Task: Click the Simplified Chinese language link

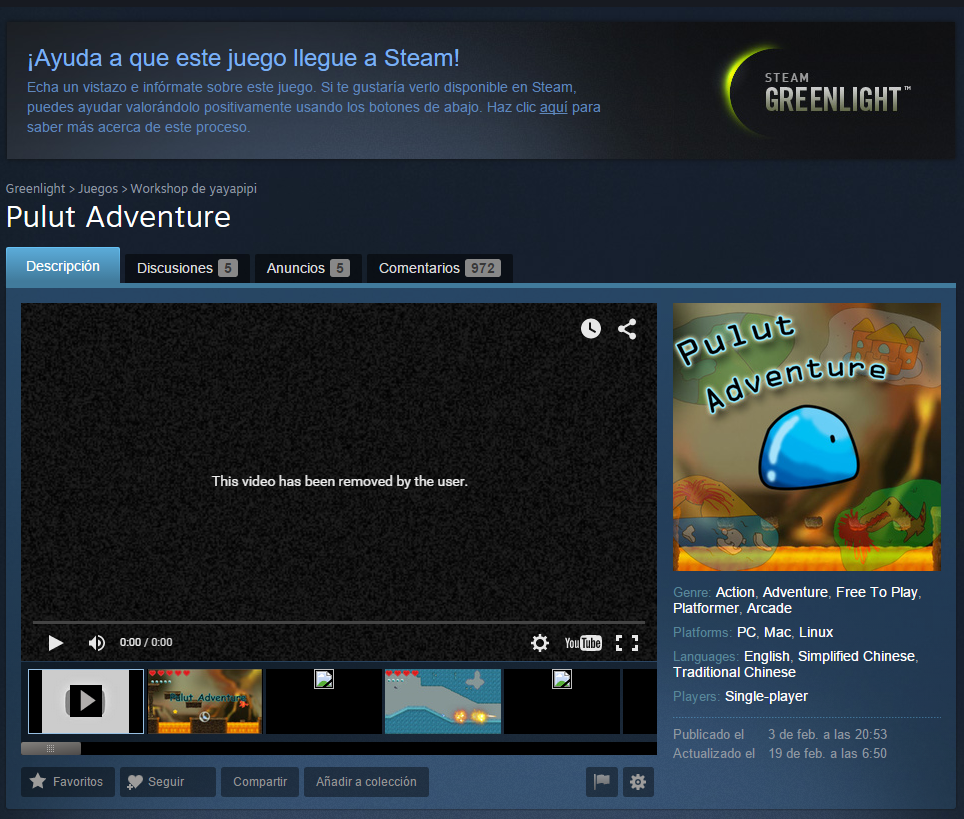Action: [x=857, y=656]
